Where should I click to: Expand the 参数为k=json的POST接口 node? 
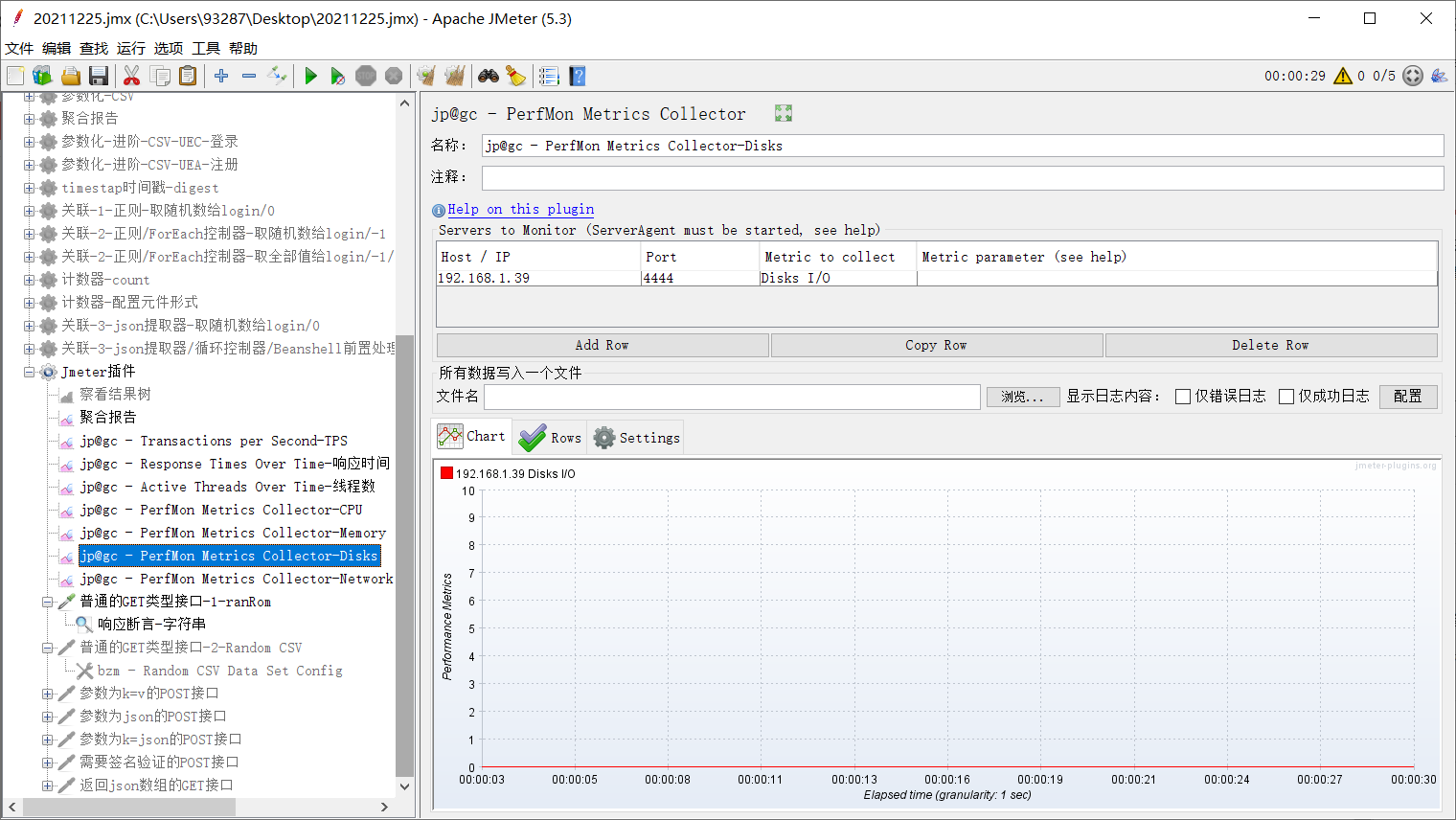click(47, 740)
